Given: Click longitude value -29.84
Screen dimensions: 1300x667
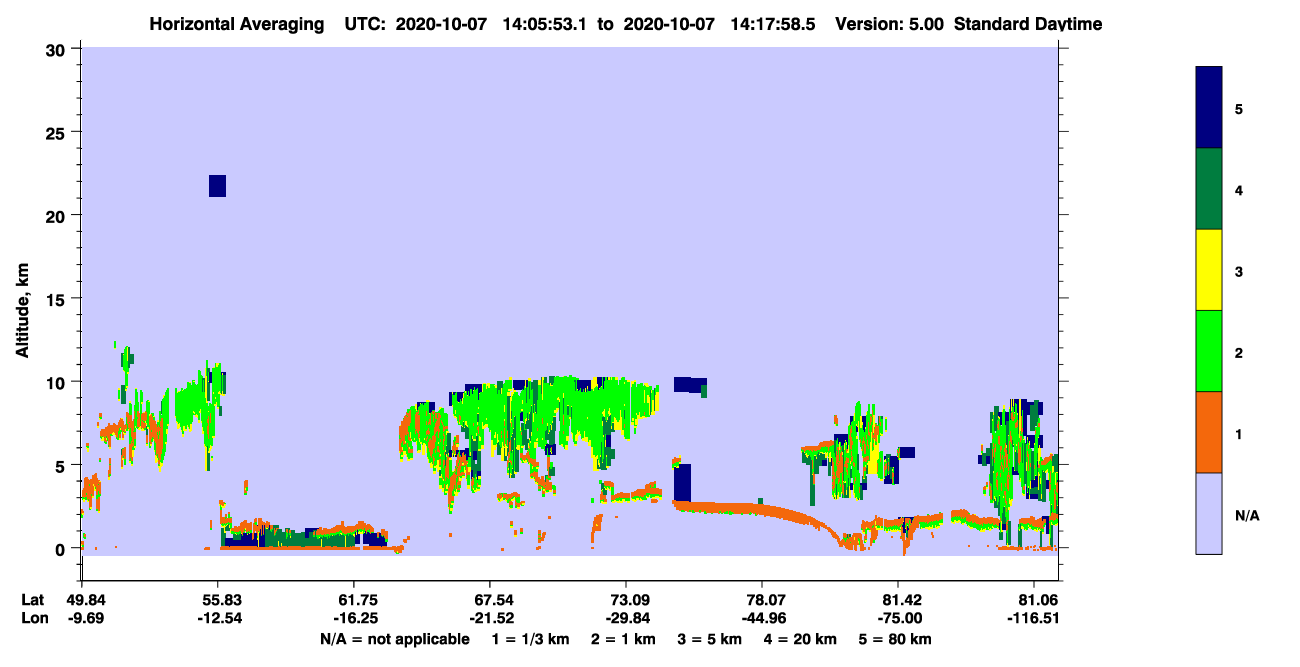Looking at the screenshot, I should pos(626,618).
